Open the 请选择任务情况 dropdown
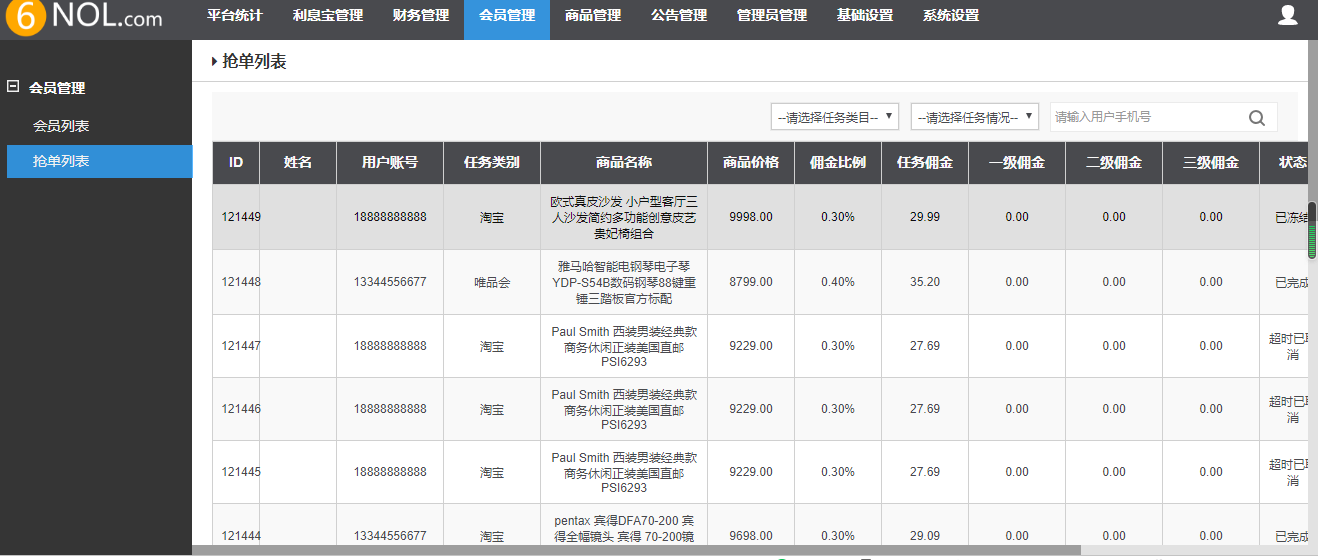Image resolution: width=1318 pixels, height=560 pixels. (x=974, y=117)
